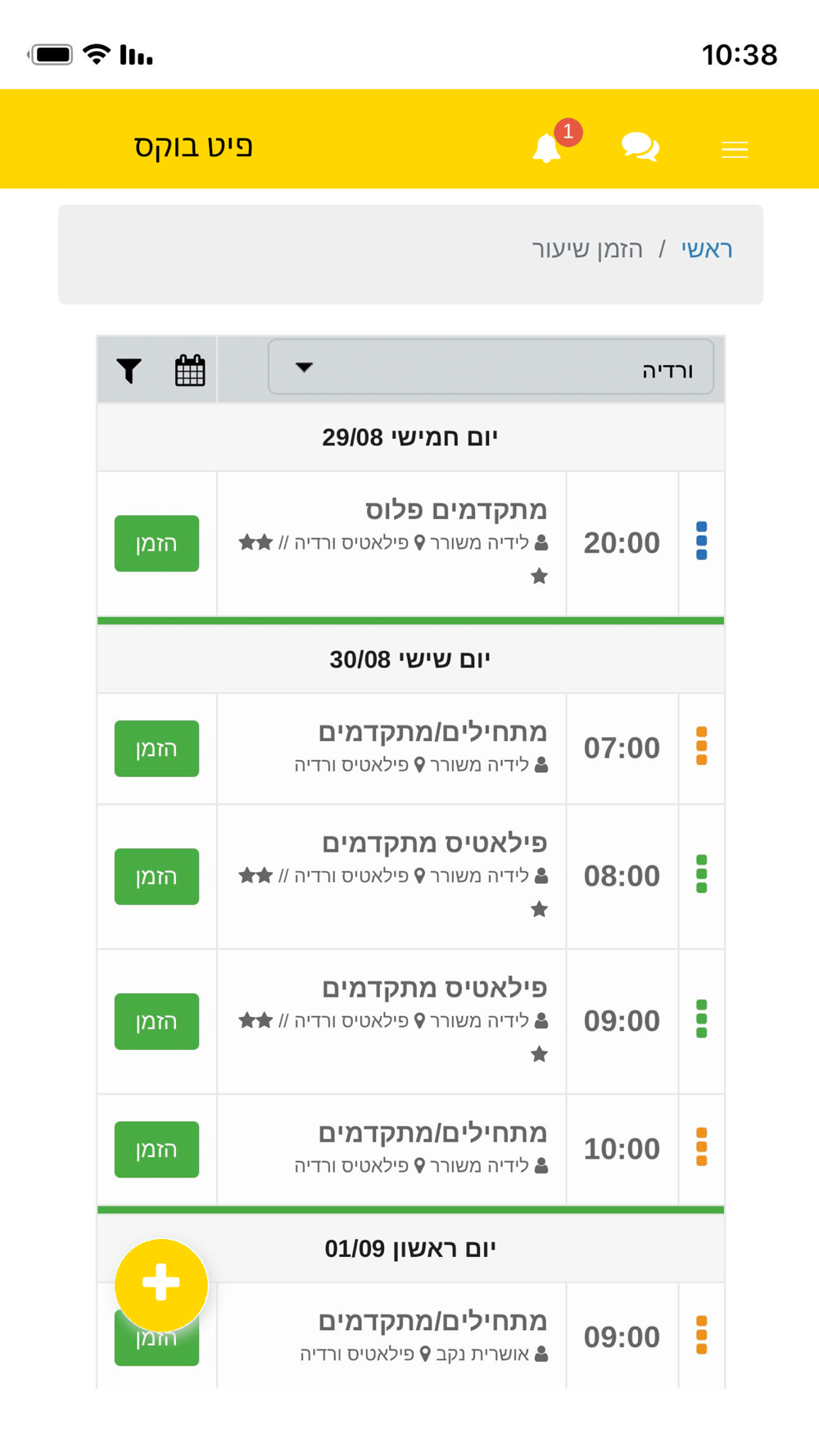Open the Friday 09:00 פילאטיס מתקדמים class details
The height and width of the screenshot is (1456, 819).
point(392,1021)
